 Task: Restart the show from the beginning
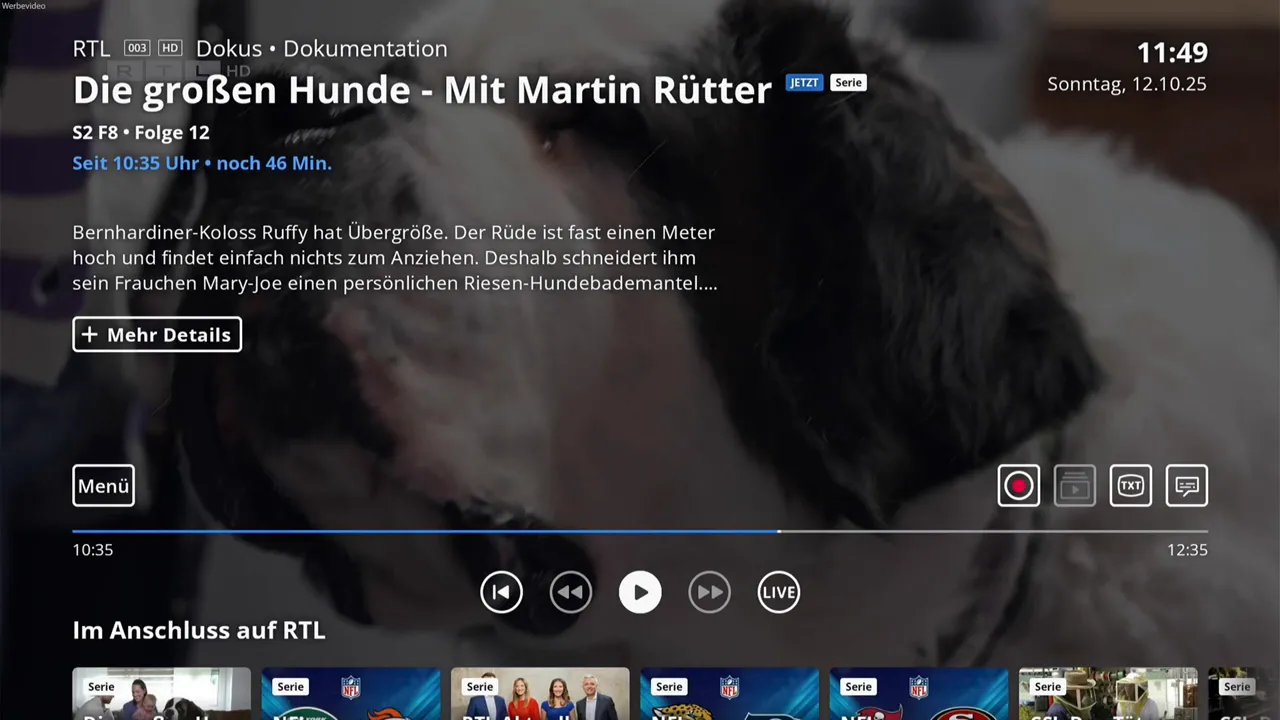tap(501, 591)
